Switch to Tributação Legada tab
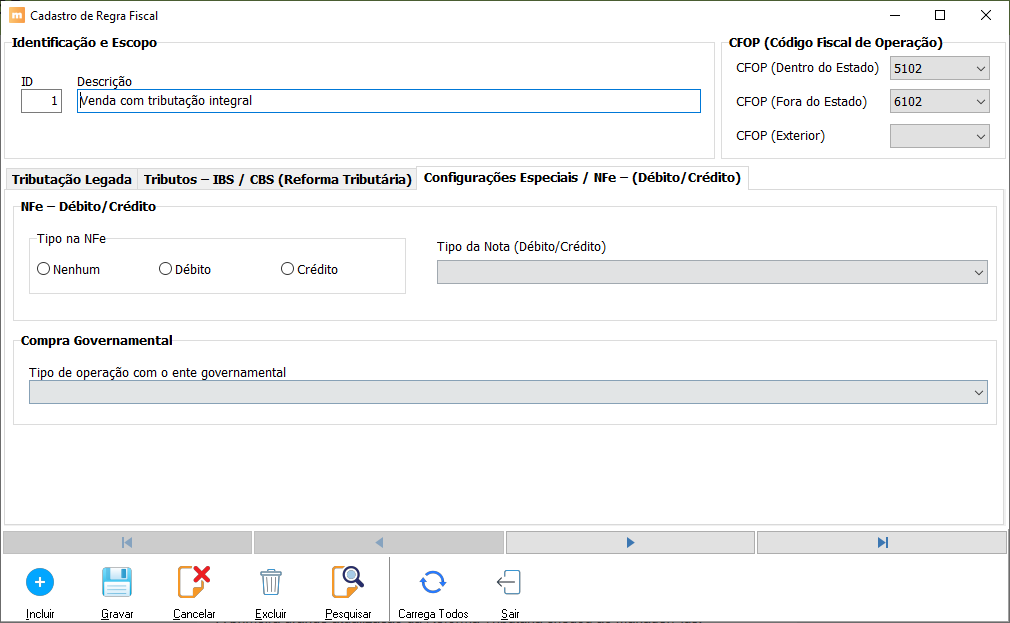This screenshot has height=623, width=1010. click(71, 180)
